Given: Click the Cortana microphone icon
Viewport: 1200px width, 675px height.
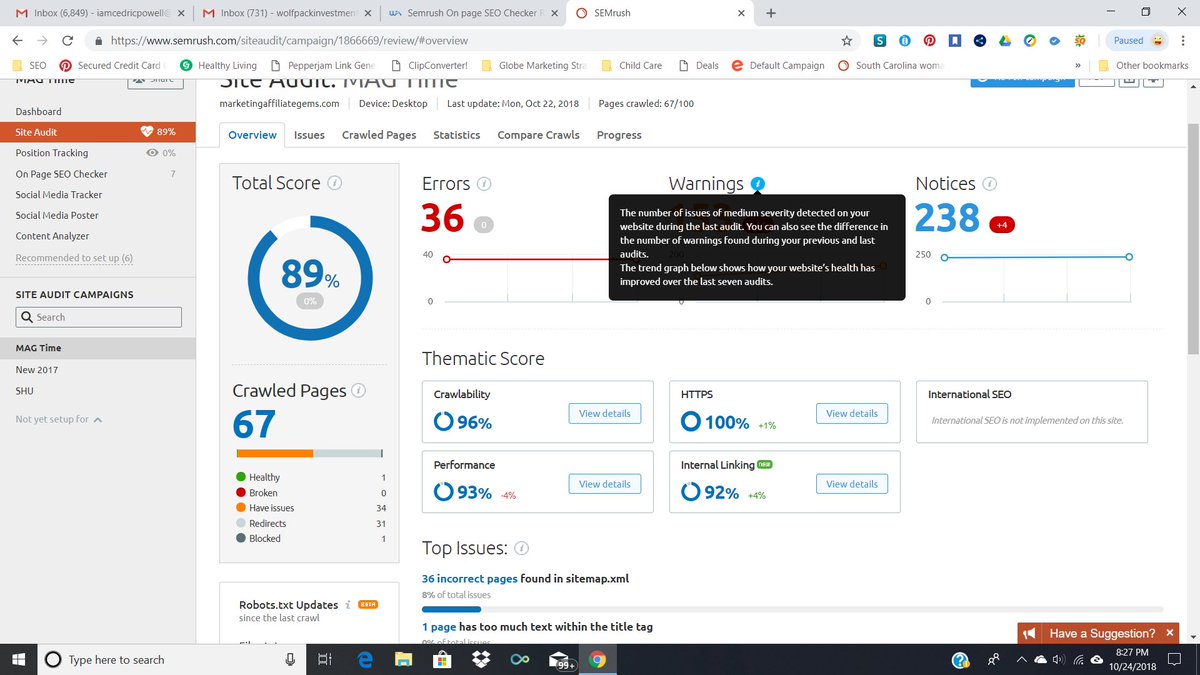Looking at the screenshot, I should pos(290,660).
